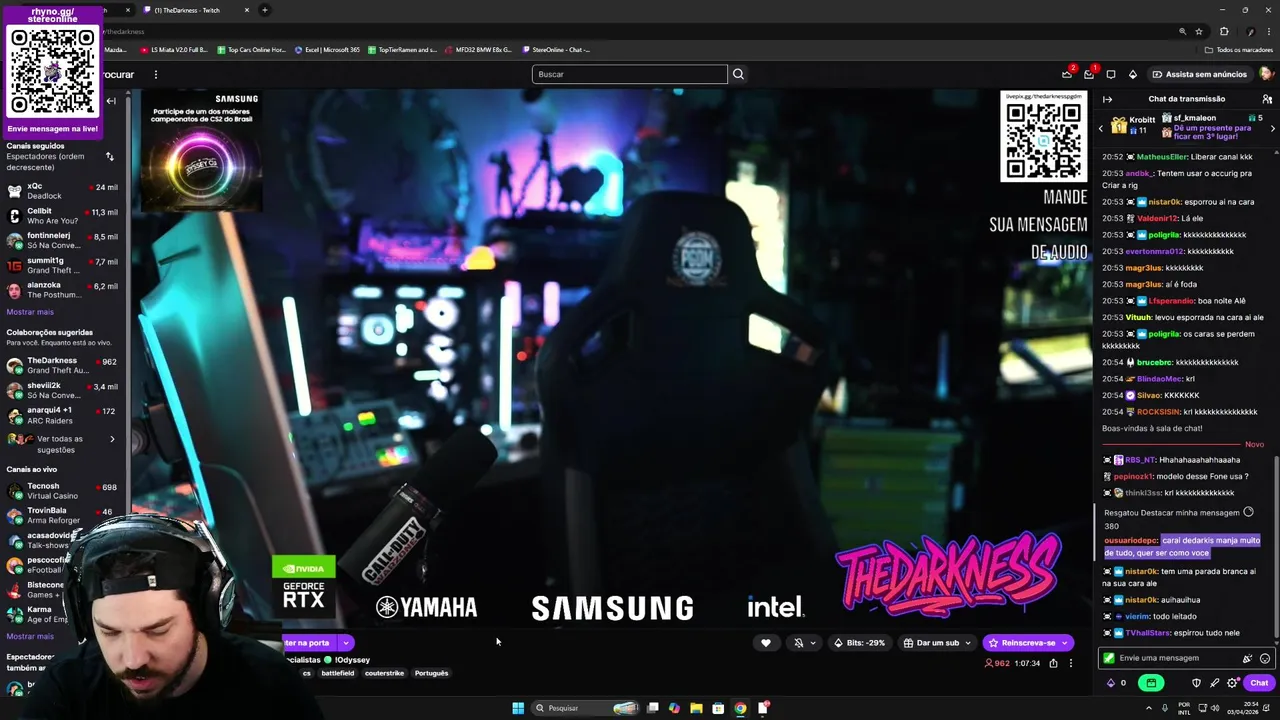Open the TopTierRamen bookmark
Viewport: 1280px width, 720px height.
pyautogui.click(x=402, y=49)
